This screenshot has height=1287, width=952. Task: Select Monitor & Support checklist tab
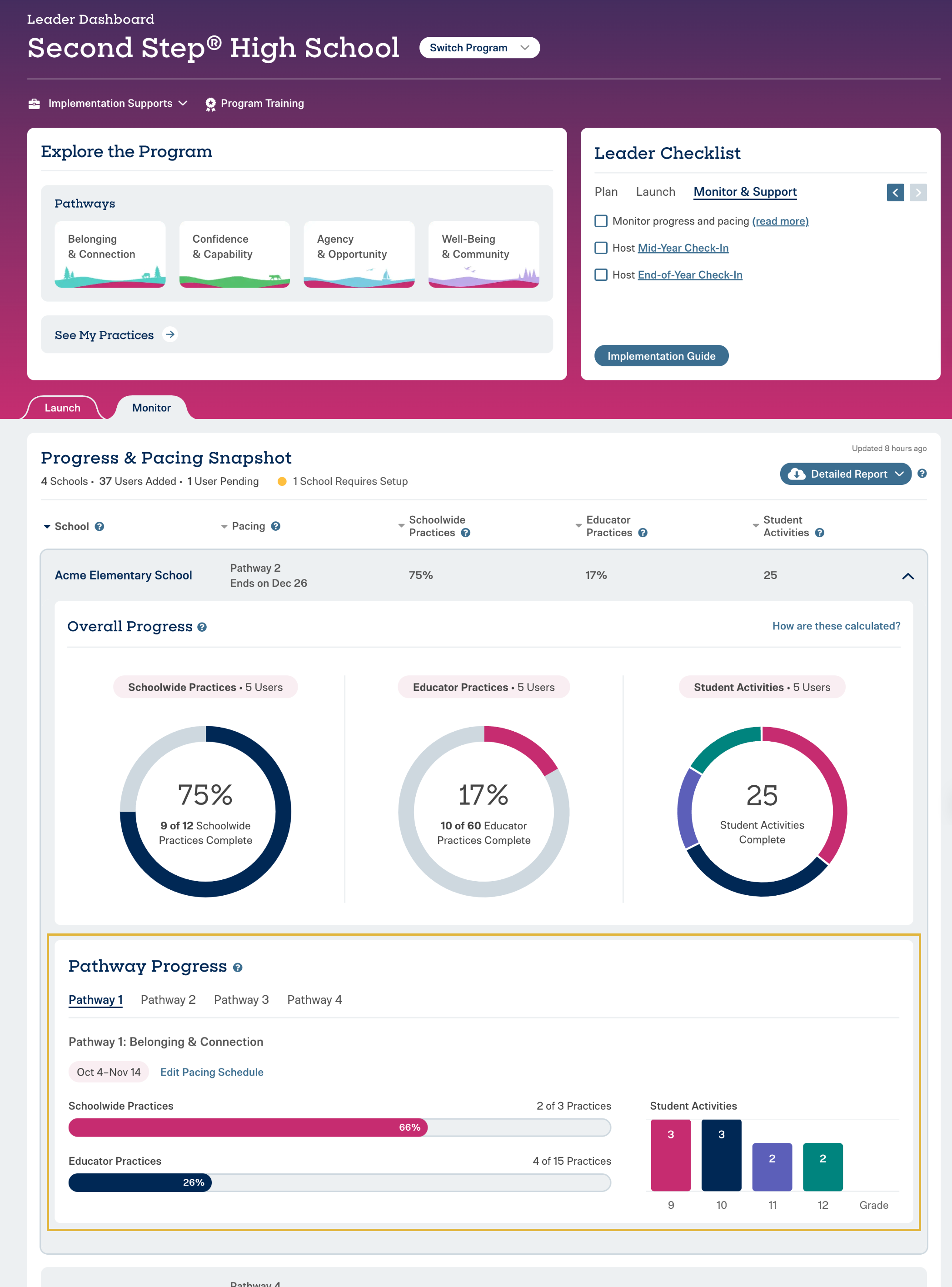(x=744, y=192)
